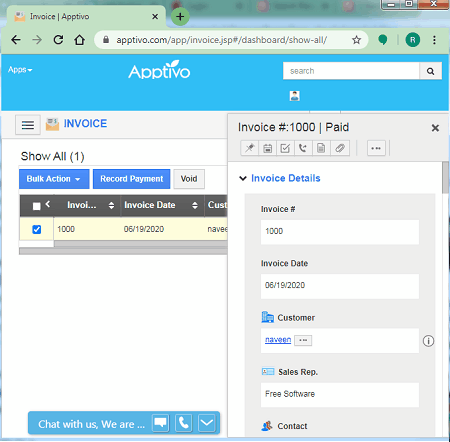The width and height of the screenshot is (450, 442).
Task: Click the customer info circle icon
Action: pos(428,341)
